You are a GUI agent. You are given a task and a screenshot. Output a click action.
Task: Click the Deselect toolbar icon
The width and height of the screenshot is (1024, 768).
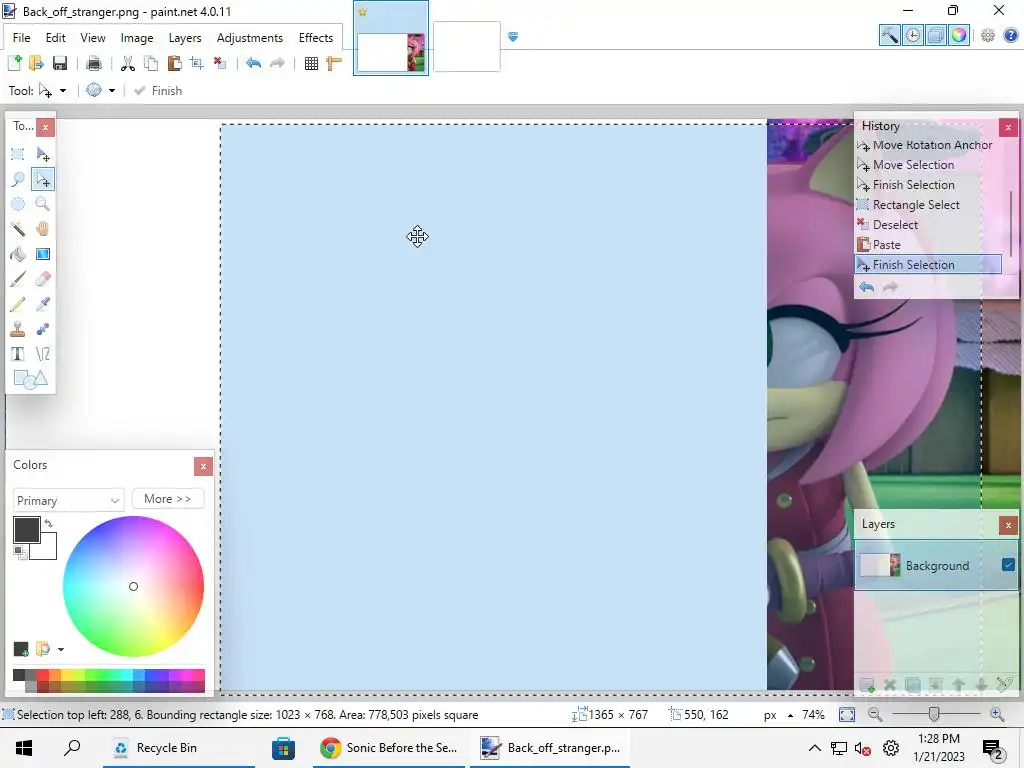220,63
